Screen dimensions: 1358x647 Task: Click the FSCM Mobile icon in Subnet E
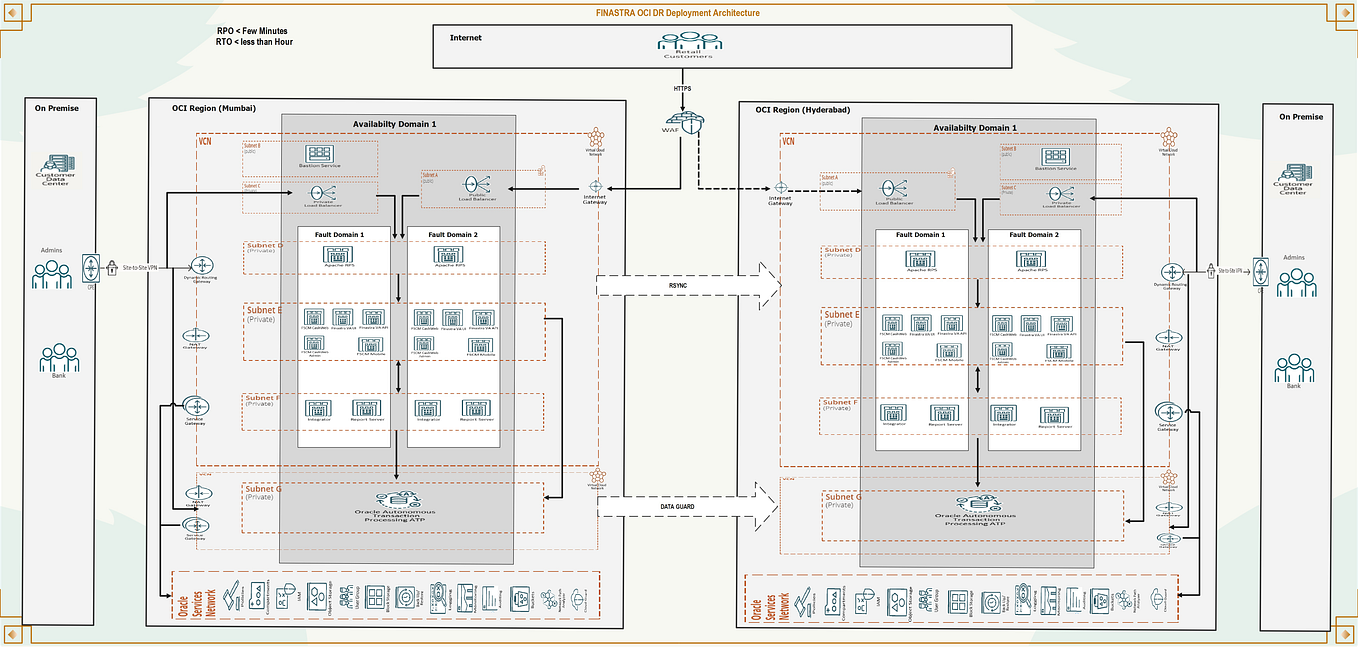pyautogui.click(x=370, y=344)
